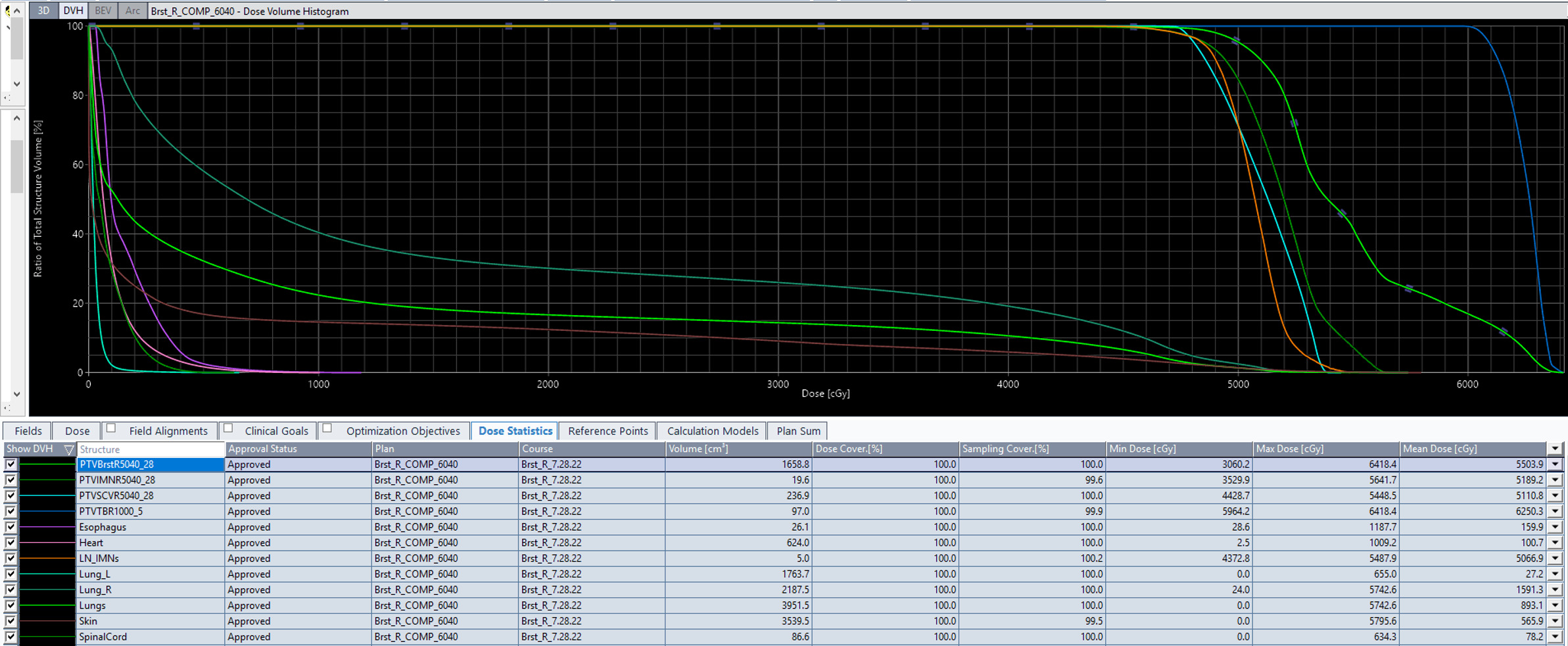Sort by Approval Status column header
The height and width of the screenshot is (646, 1568).
coord(298,449)
